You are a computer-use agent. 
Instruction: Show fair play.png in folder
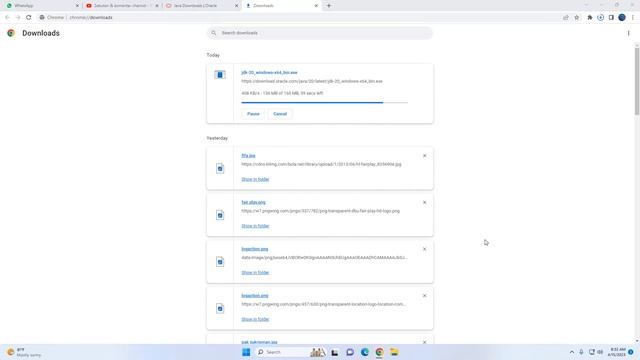pyautogui.click(x=255, y=226)
